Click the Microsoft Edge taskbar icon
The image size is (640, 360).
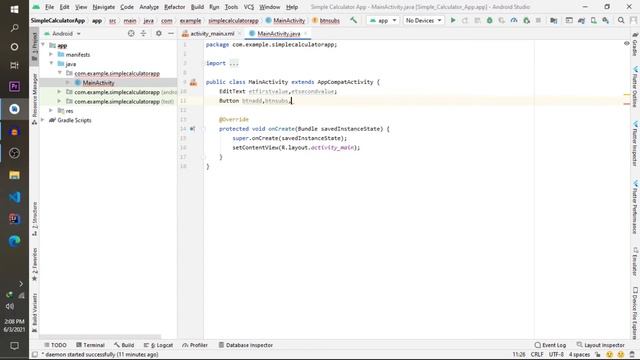coord(14,241)
